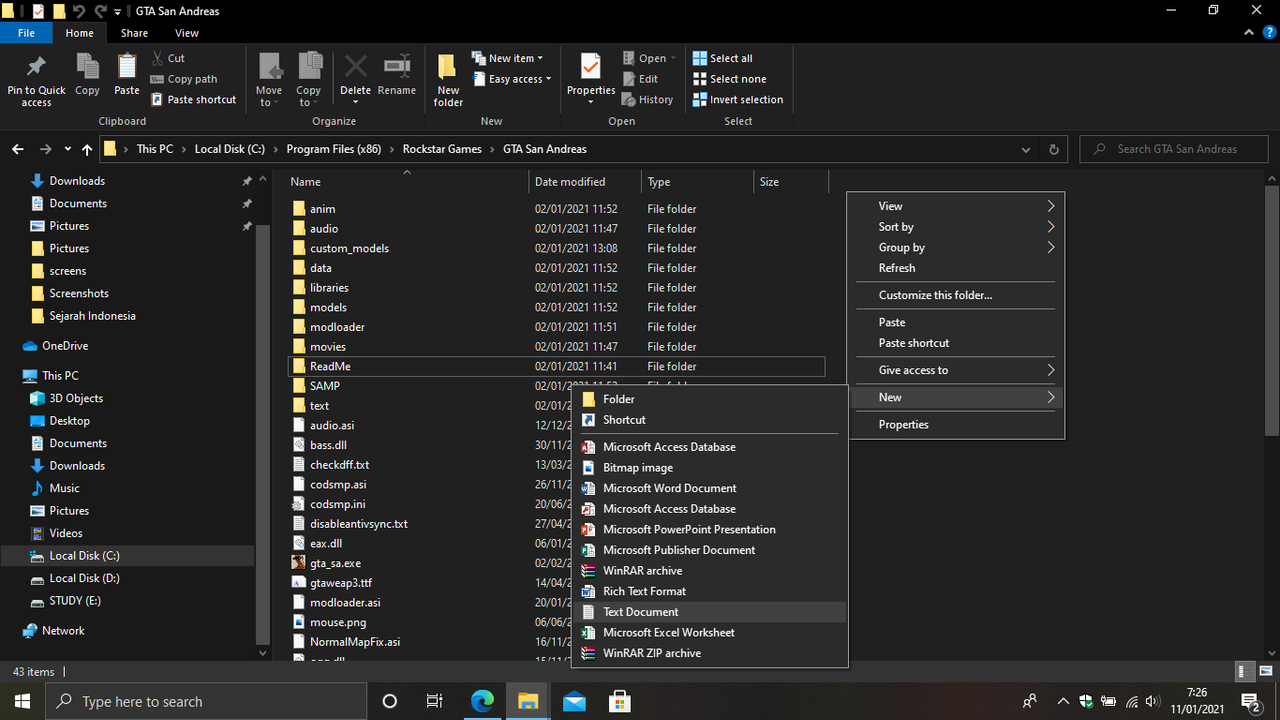Screen dimensions: 1280x720
Task: Click the Copy ribbon icon
Action: 87,67
